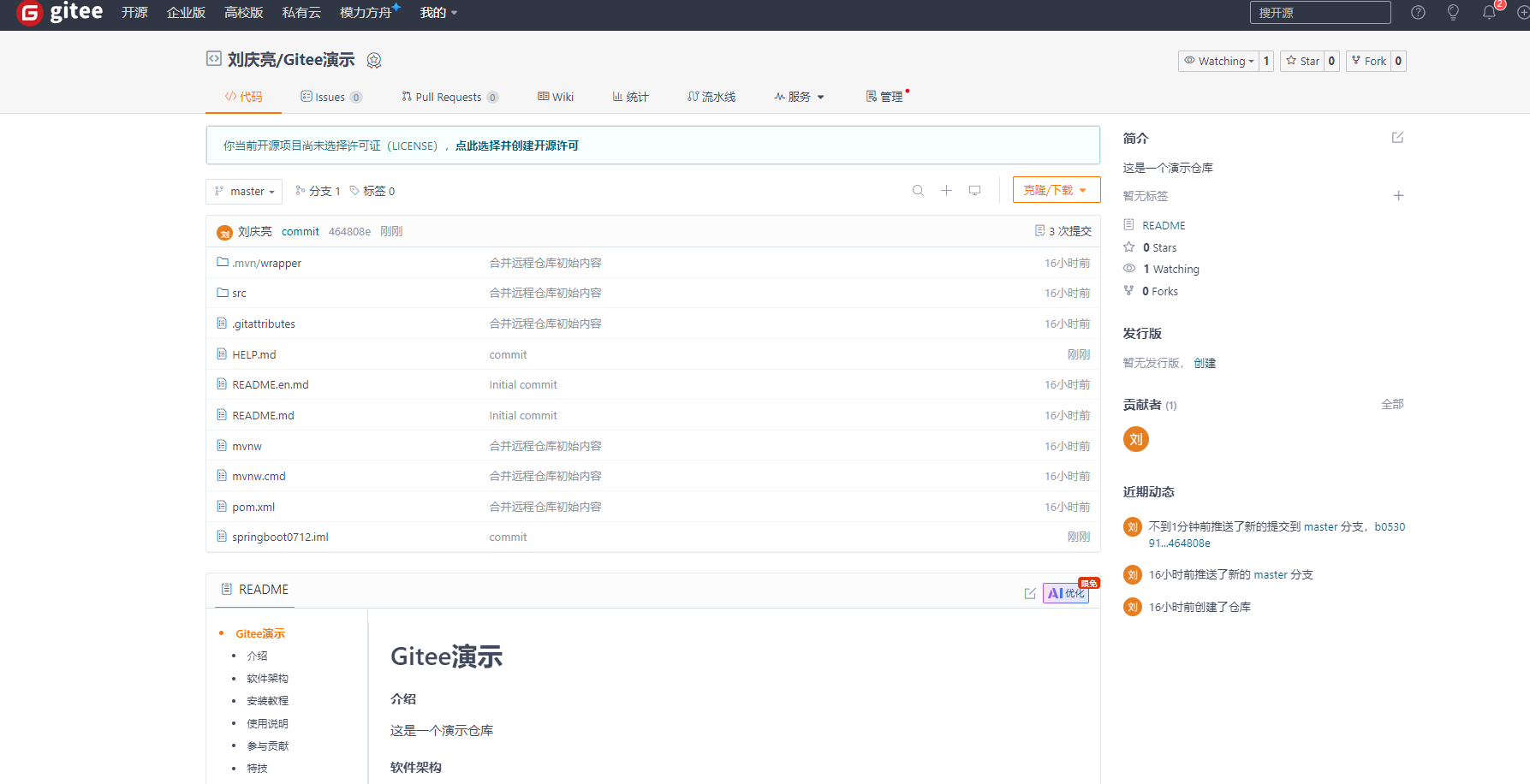This screenshot has height=784, width=1530.
Task: Click 0 Forks in sidebar
Action: 1159,291
